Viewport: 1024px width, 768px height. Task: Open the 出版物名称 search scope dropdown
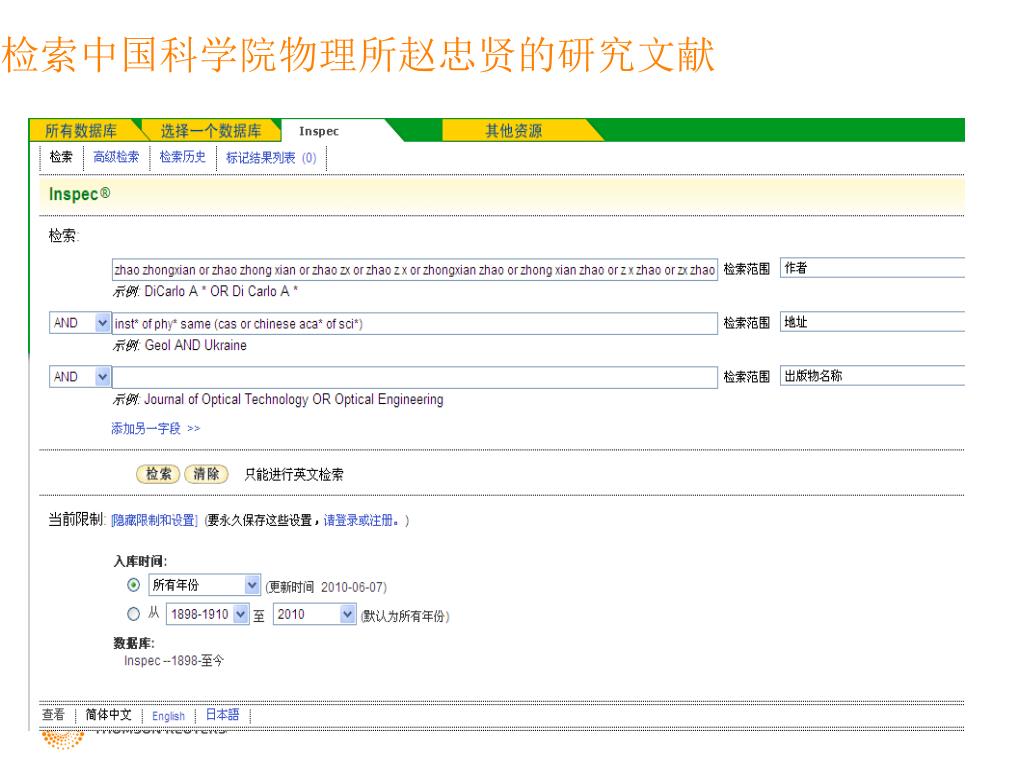(x=872, y=376)
